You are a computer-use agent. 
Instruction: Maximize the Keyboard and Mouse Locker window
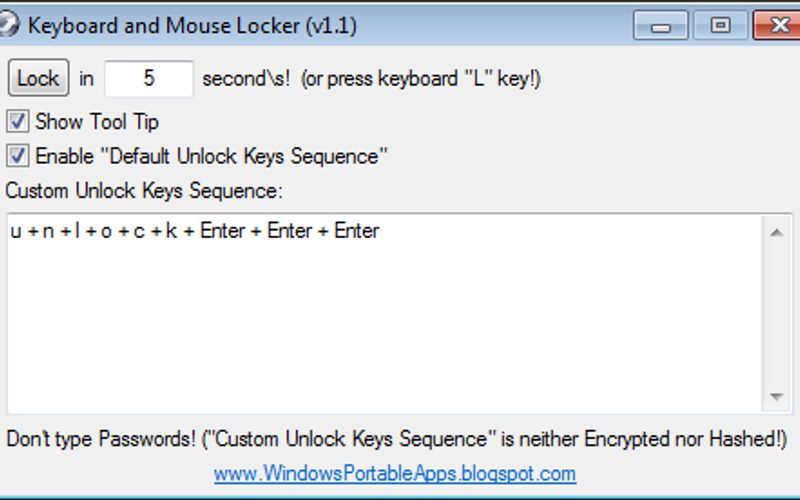720,26
